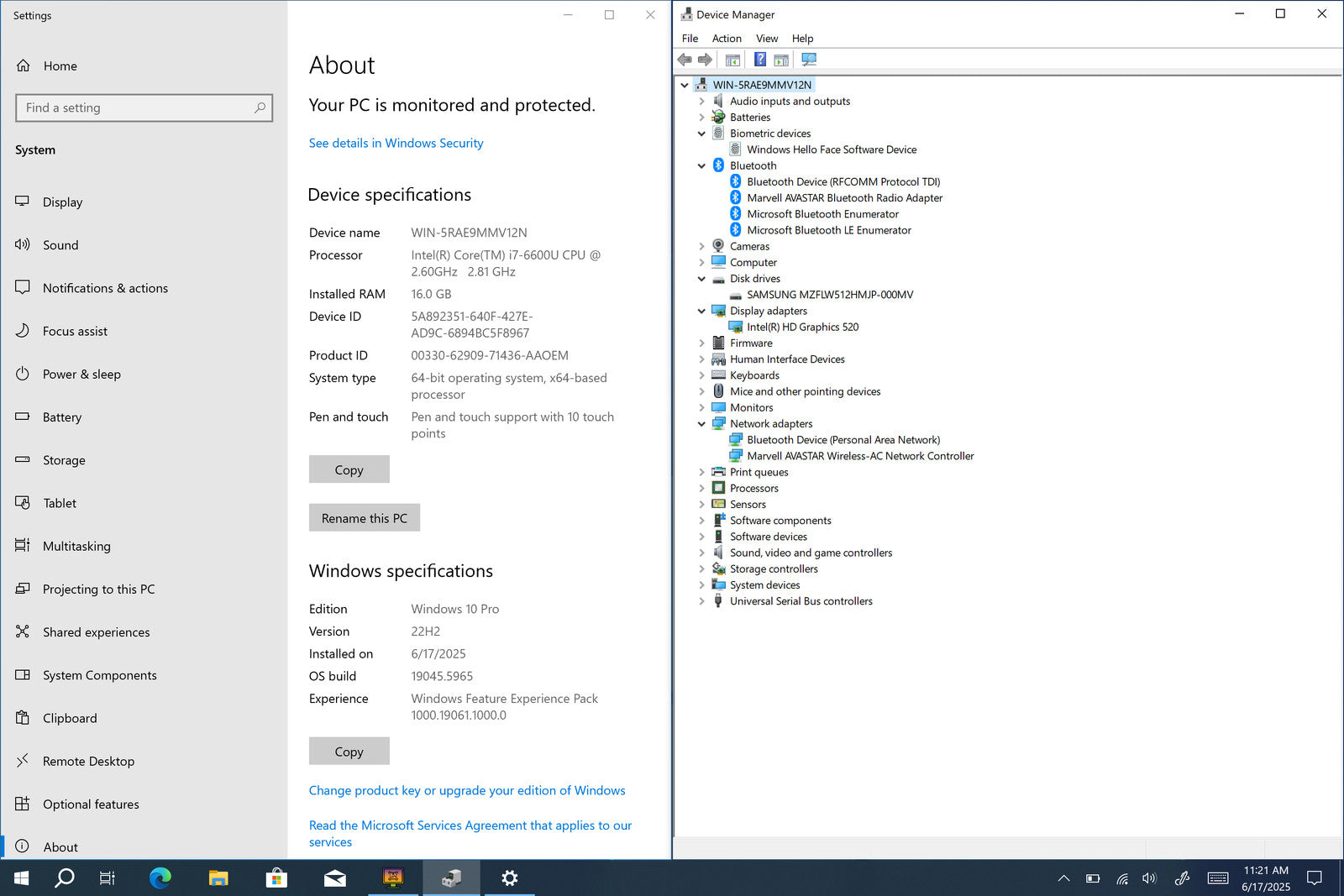
Task: Select the Processors category row
Action: coord(753,489)
